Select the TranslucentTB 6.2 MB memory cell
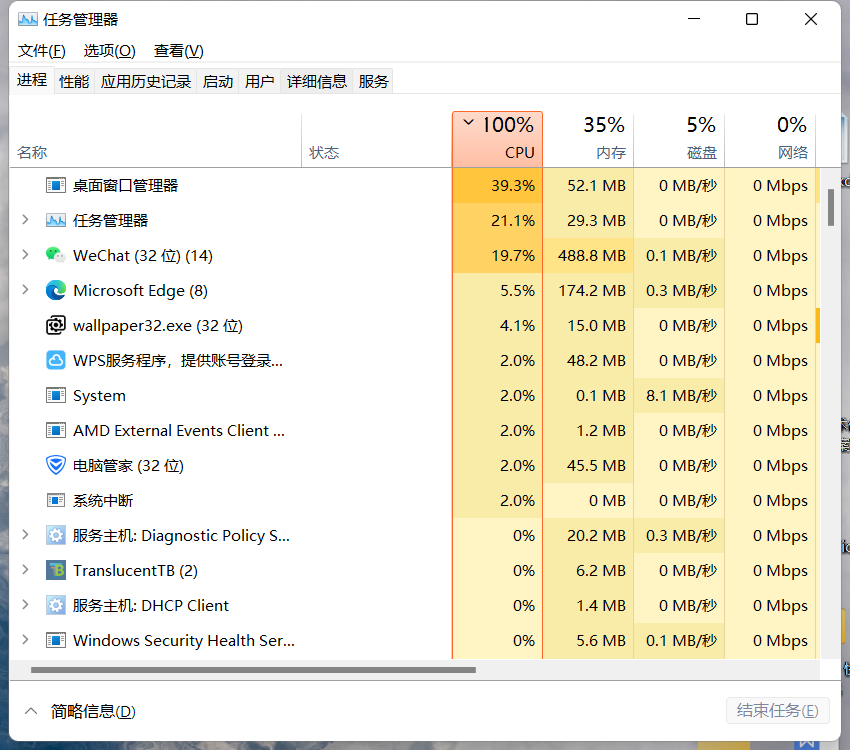 [589, 571]
